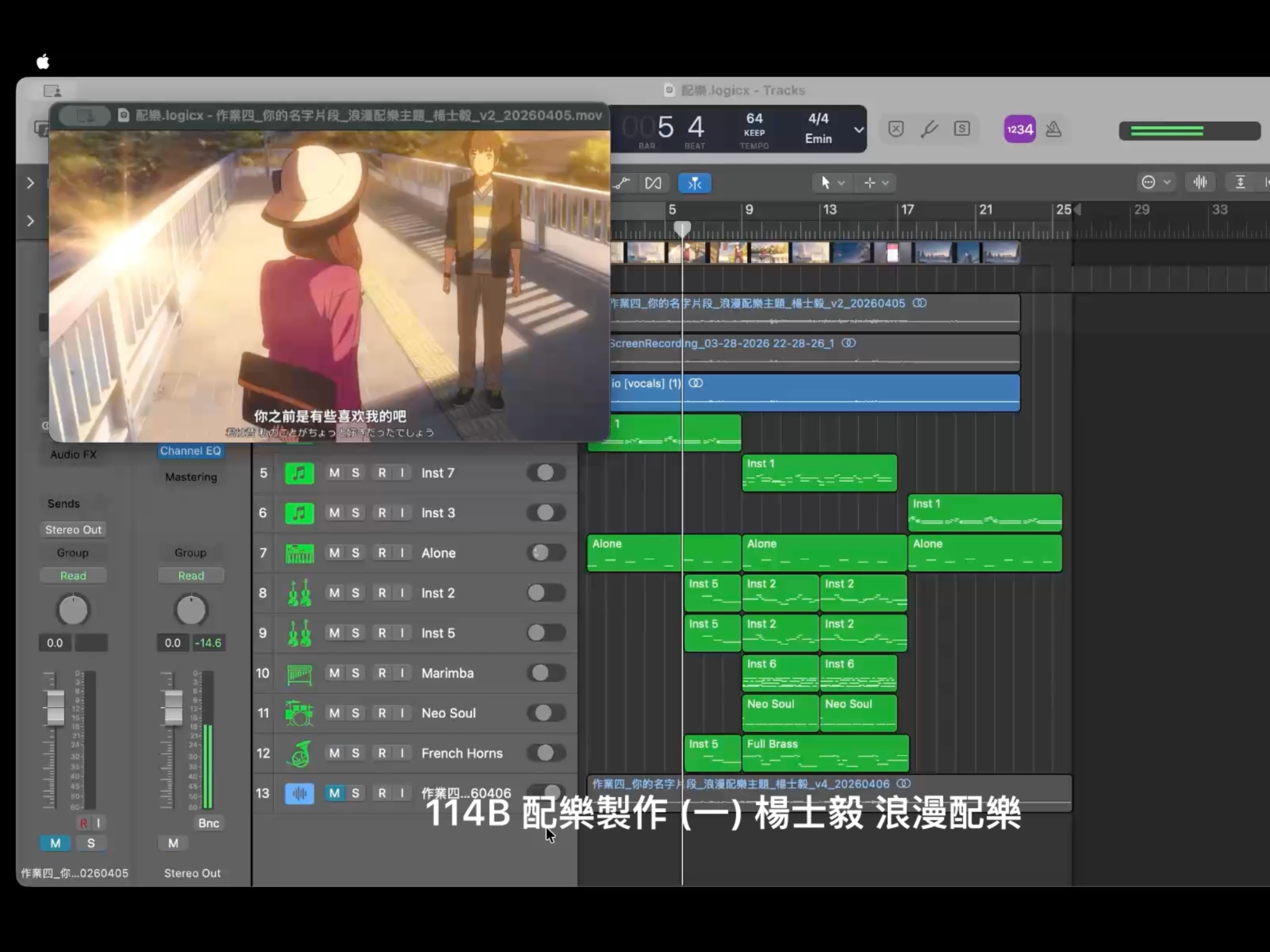
Task: Open the Apple menu
Action: tap(43, 61)
